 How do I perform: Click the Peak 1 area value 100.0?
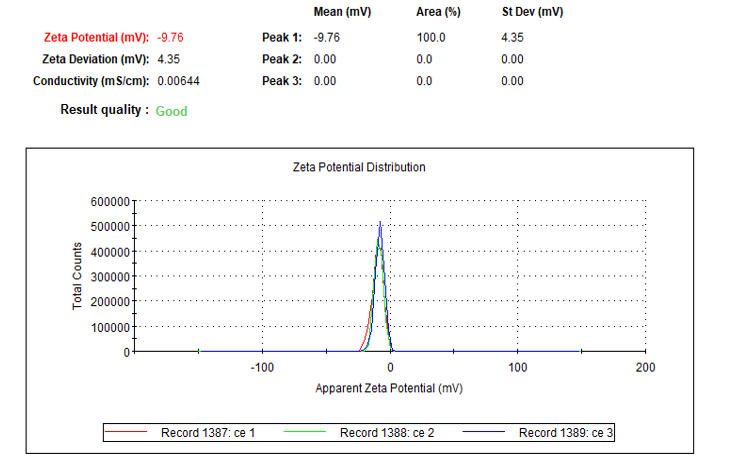click(x=430, y=38)
